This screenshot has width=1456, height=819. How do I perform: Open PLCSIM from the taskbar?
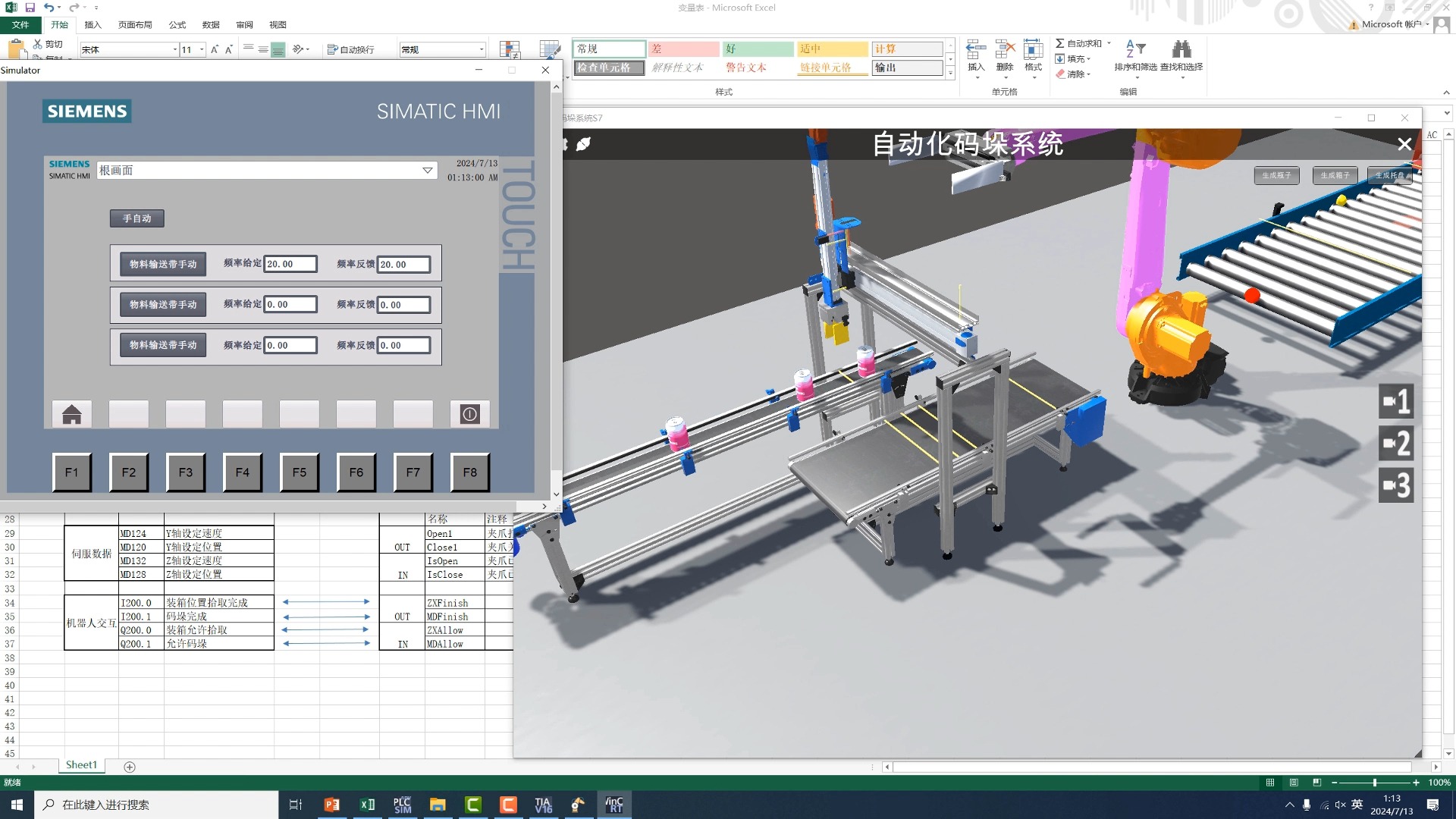402,805
